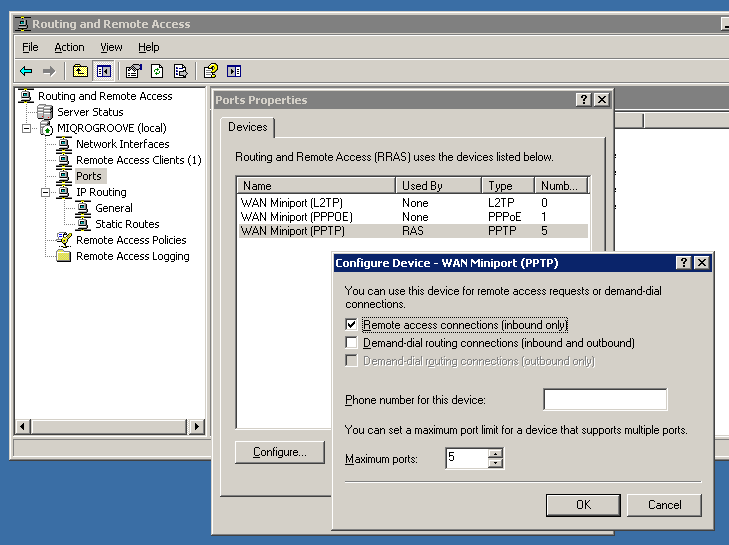The height and width of the screenshot is (545, 729).
Task: Click the Up one level folder icon
Action: [80, 71]
